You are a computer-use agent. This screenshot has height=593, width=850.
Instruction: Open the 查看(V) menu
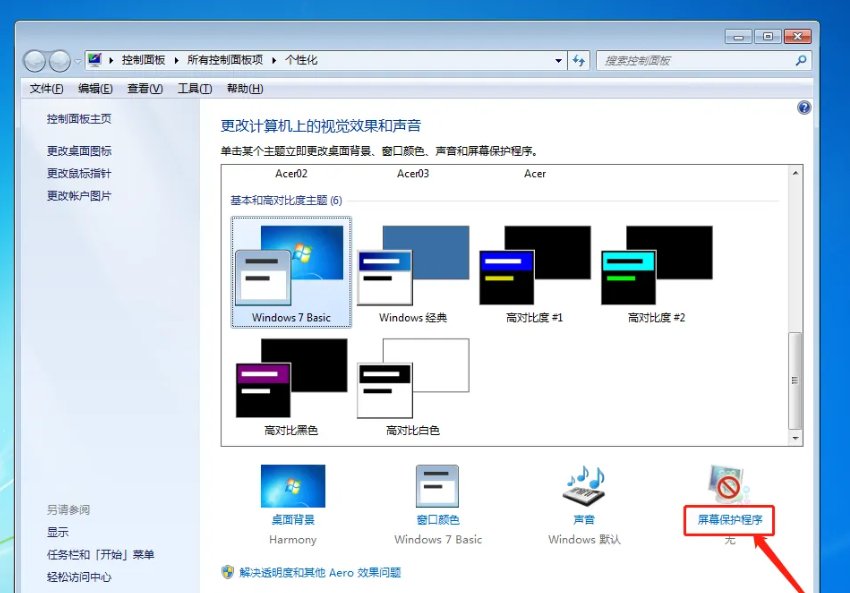(x=145, y=88)
